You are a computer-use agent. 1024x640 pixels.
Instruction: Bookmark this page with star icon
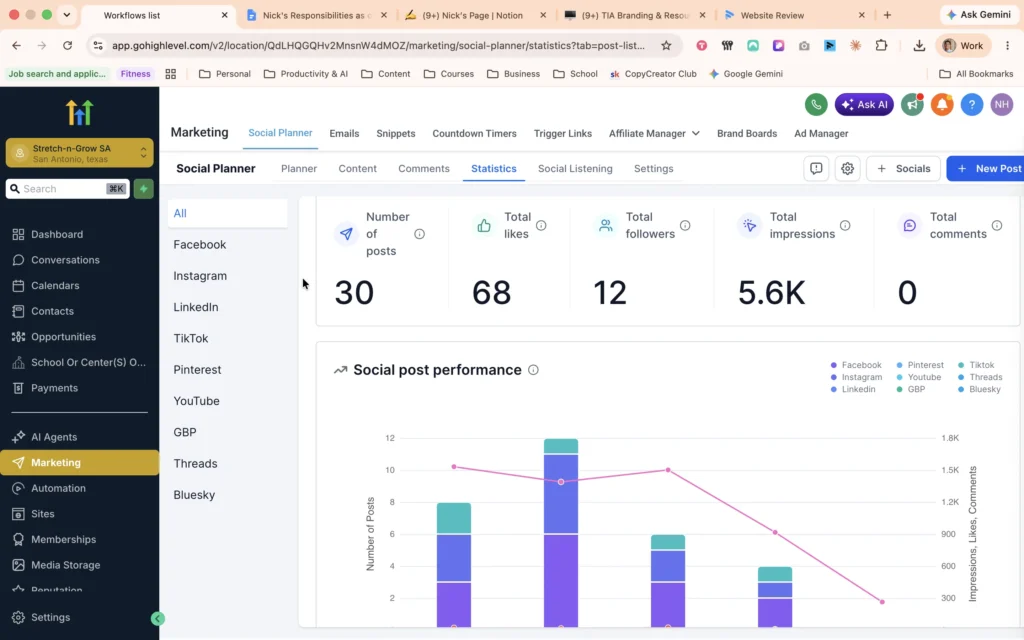coord(666,46)
